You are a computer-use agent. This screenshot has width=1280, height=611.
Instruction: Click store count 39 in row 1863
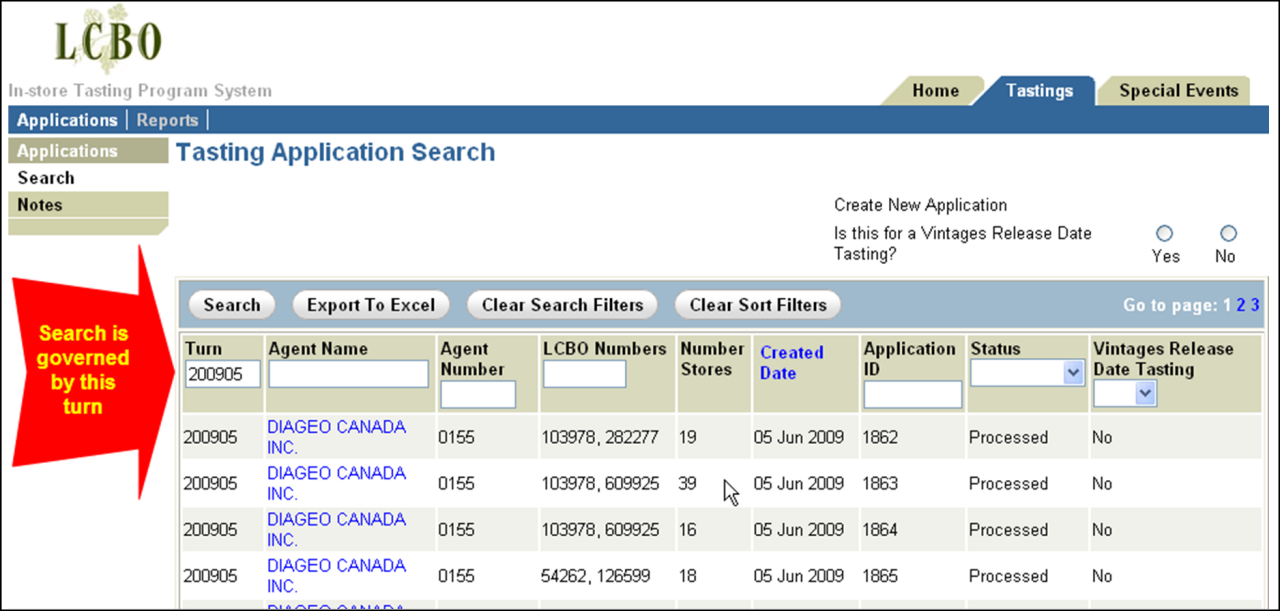[688, 484]
